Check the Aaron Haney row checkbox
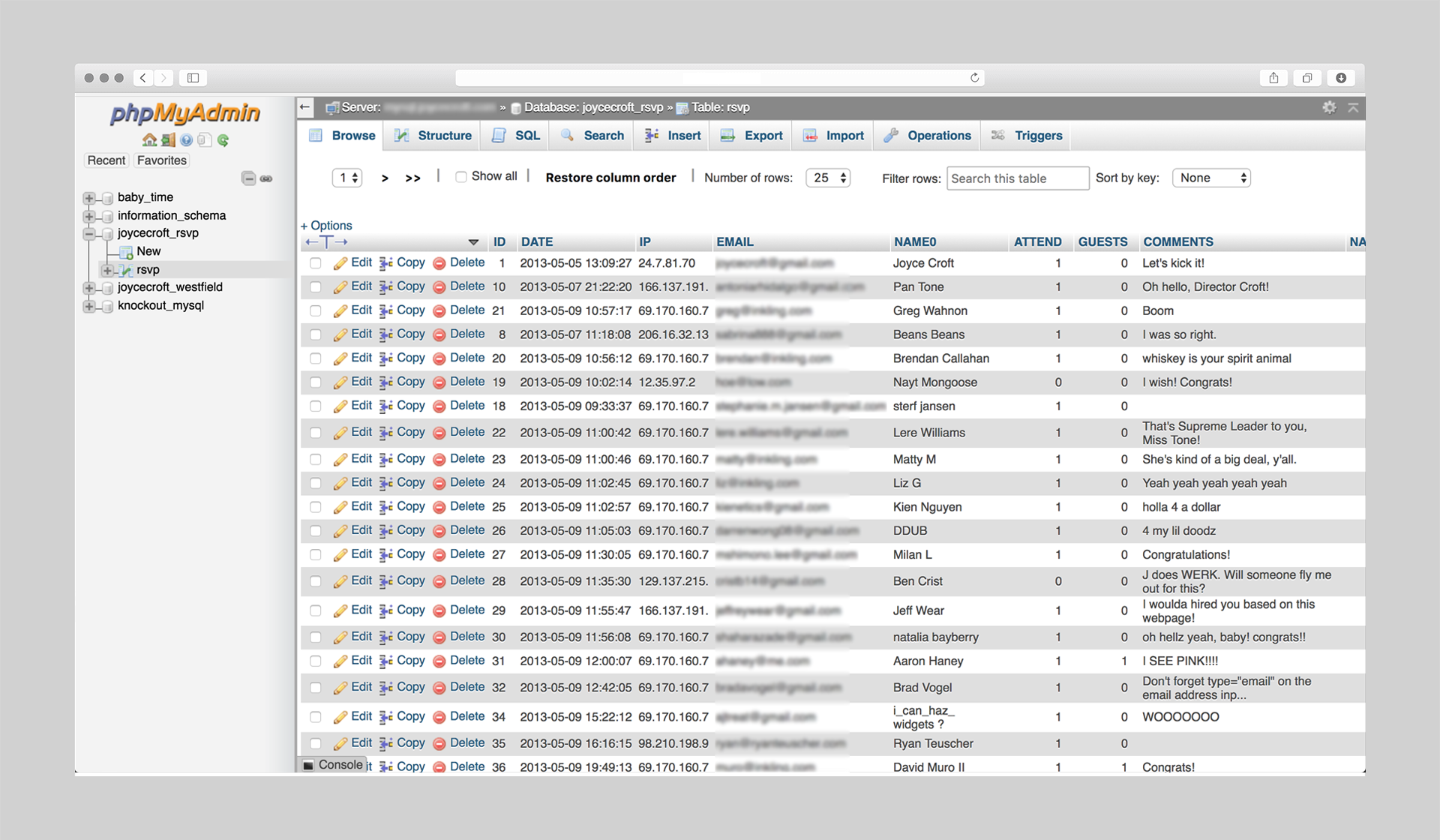Image resolution: width=1440 pixels, height=840 pixels. point(315,661)
